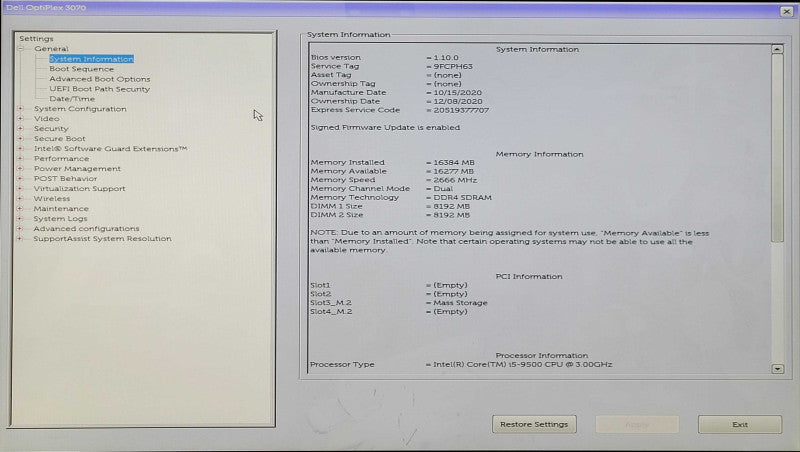Click the Exit button
Screen dimensions: 800x452
point(740,424)
